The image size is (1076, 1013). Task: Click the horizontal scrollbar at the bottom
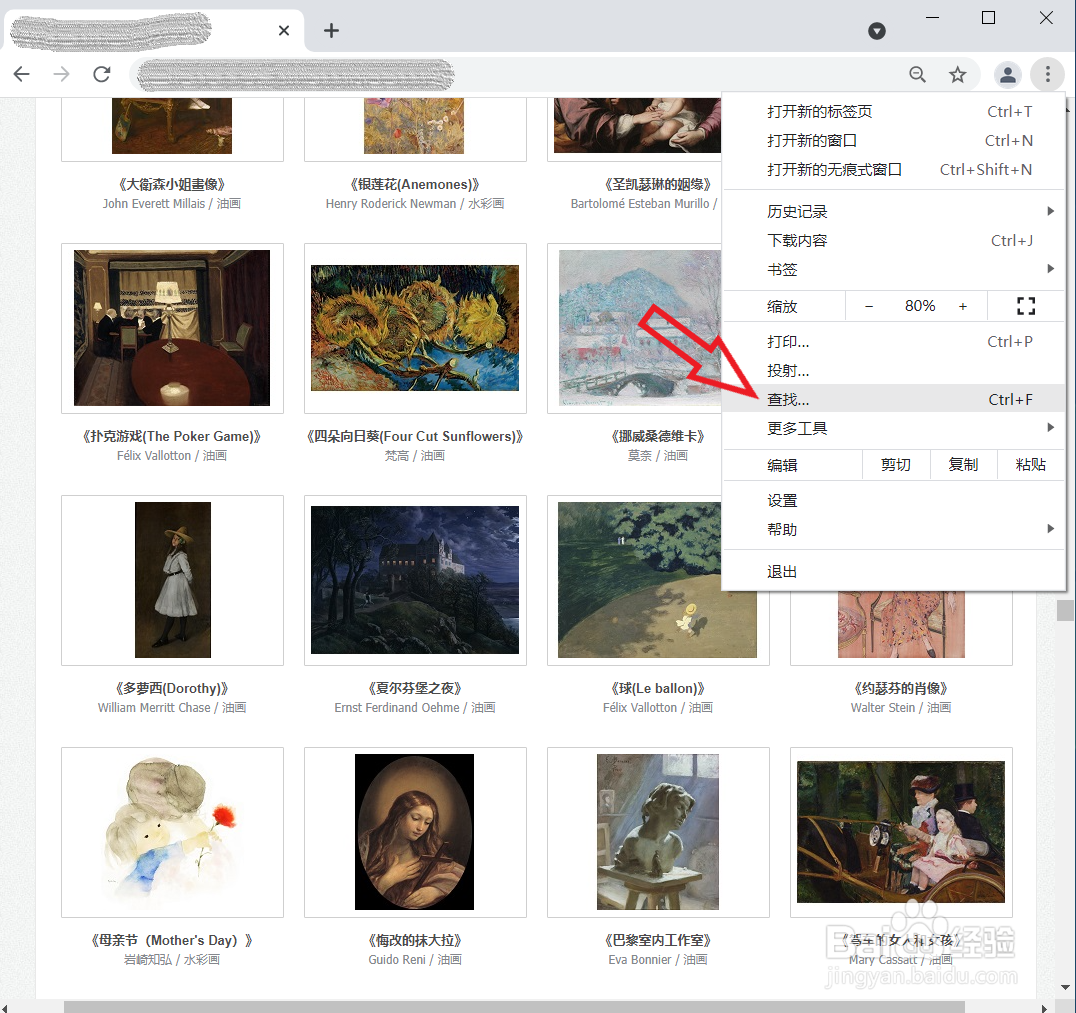tap(515, 1007)
